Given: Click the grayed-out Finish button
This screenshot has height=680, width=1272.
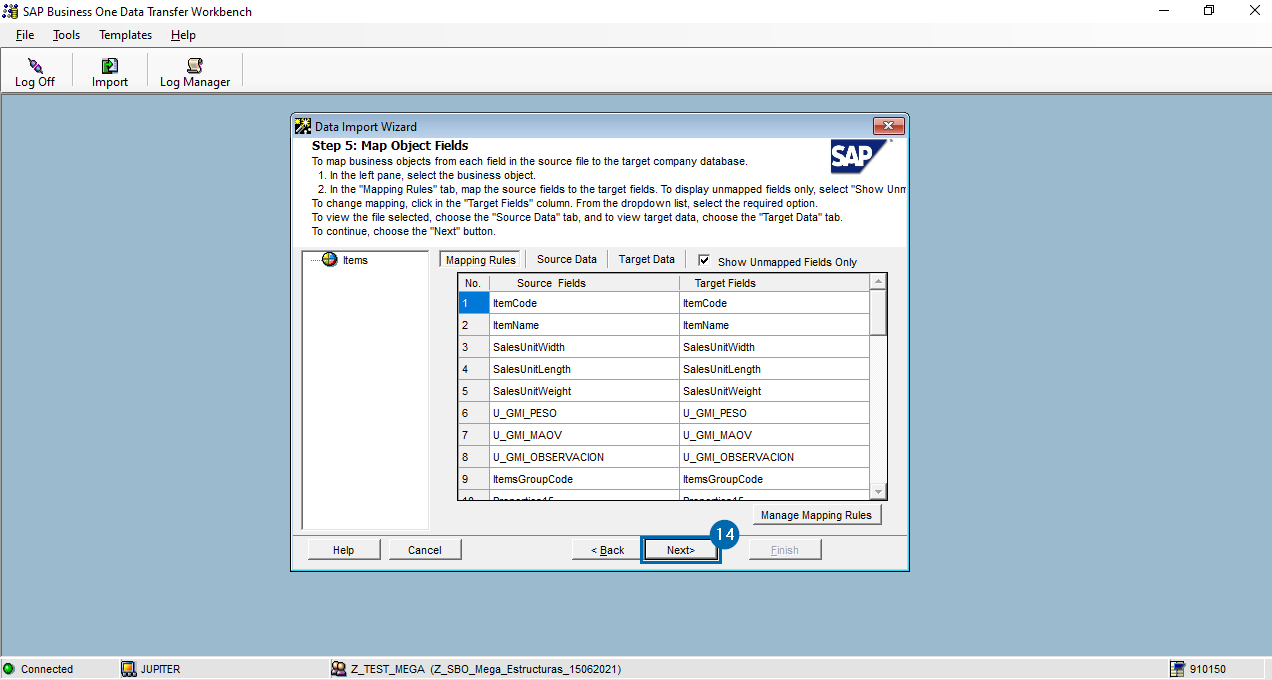Looking at the screenshot, I should (x=784, y=550).
